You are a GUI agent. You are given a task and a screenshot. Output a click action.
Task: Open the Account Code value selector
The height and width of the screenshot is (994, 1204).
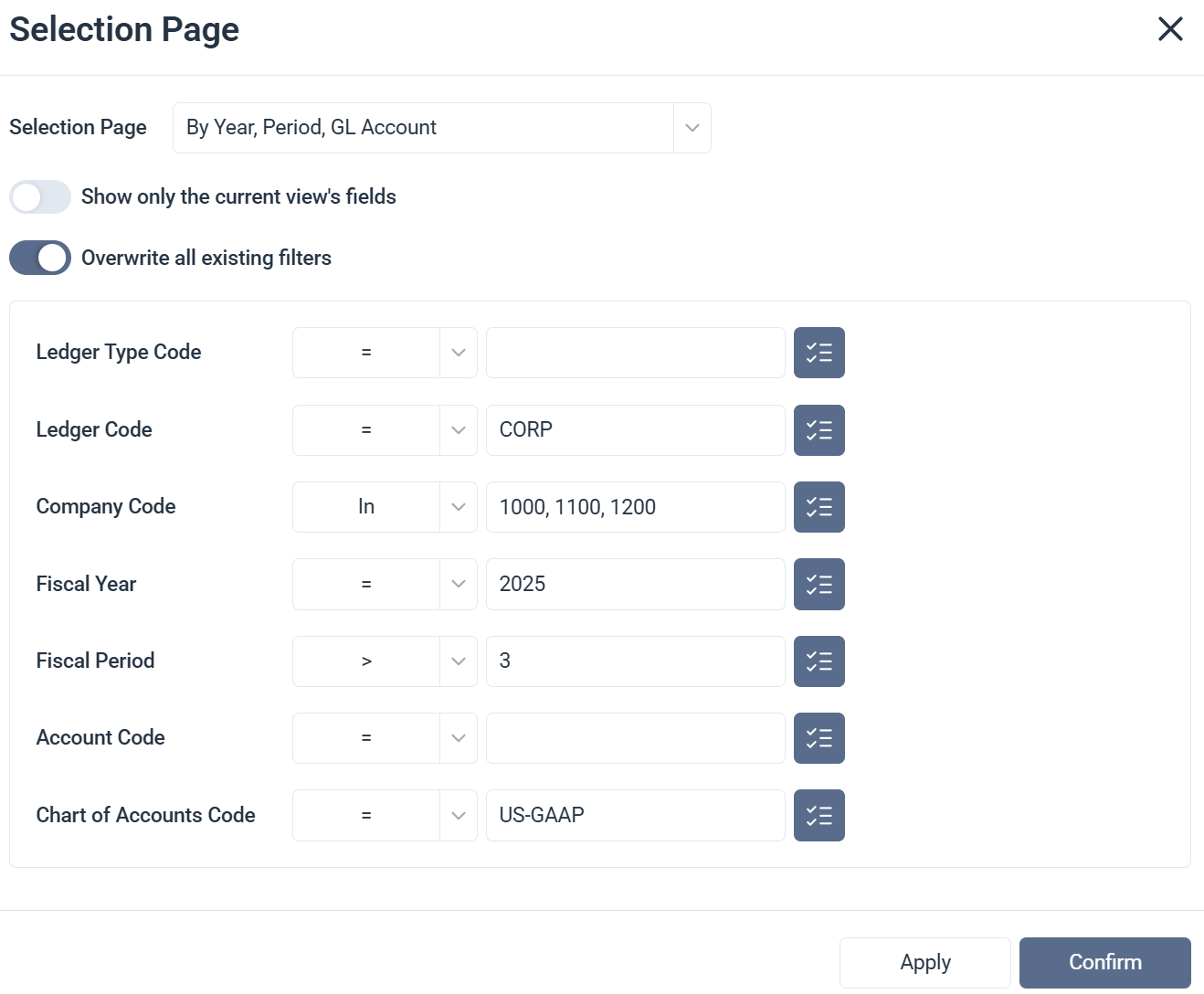point(819,737)
